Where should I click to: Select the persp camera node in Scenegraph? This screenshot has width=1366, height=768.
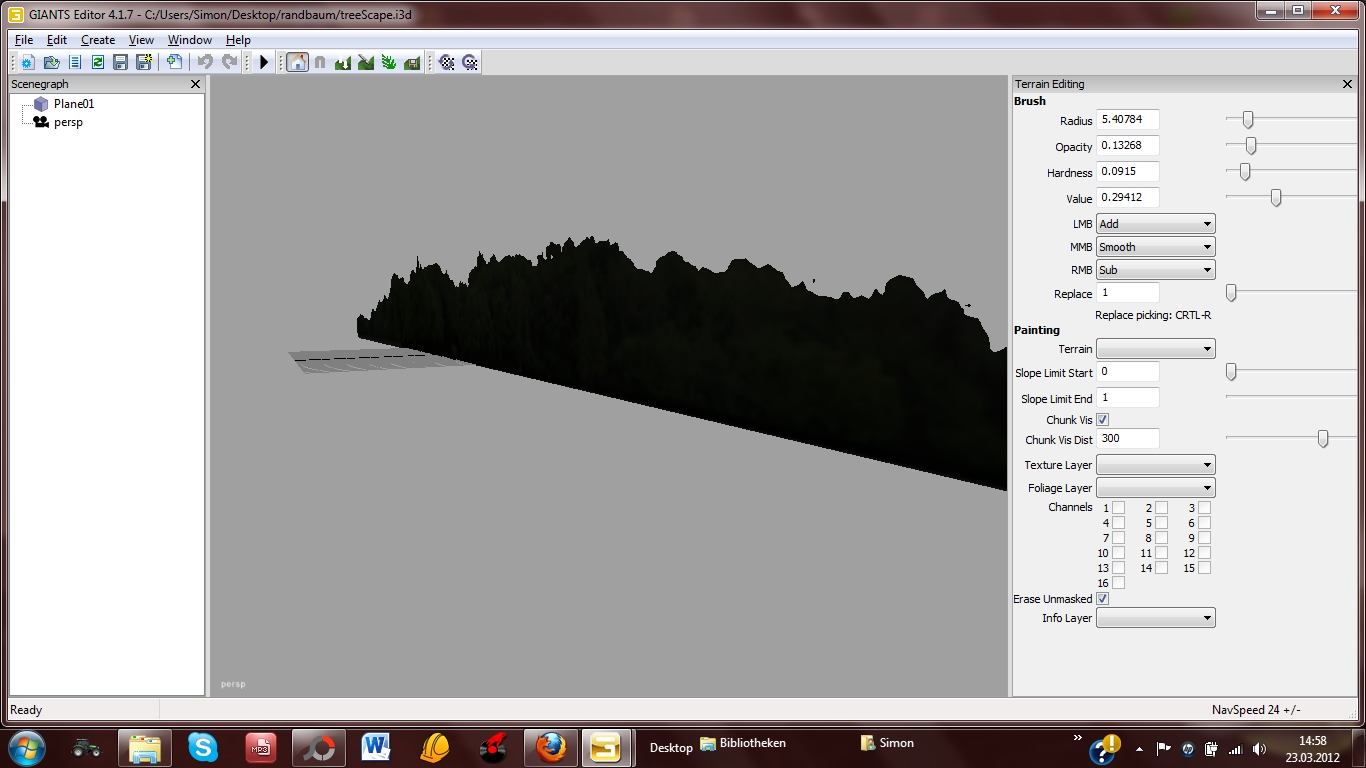[x=68, y=122]
